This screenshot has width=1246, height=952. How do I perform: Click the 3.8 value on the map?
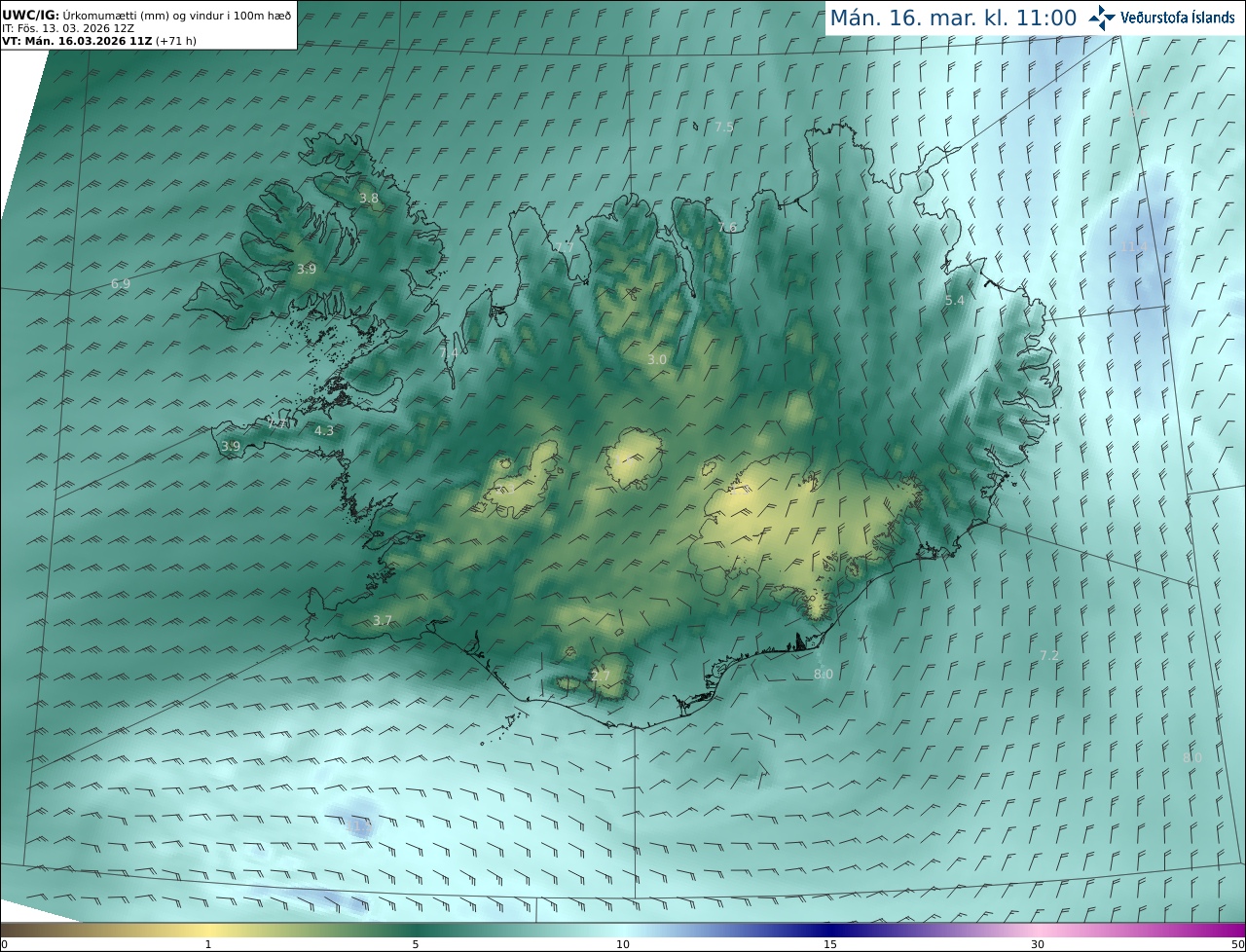click(x=369, y=199)
